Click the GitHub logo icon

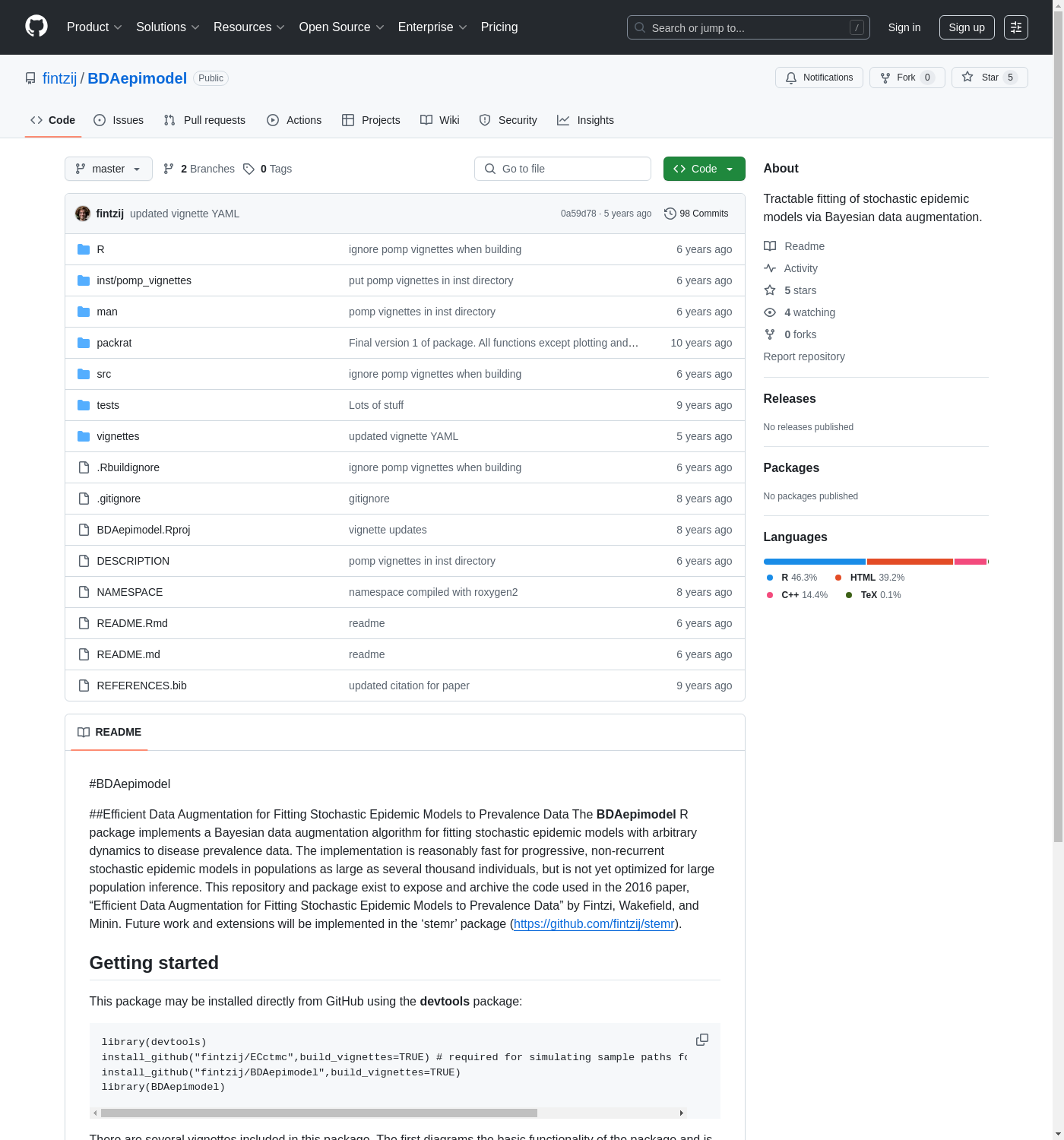click(36, 27)
